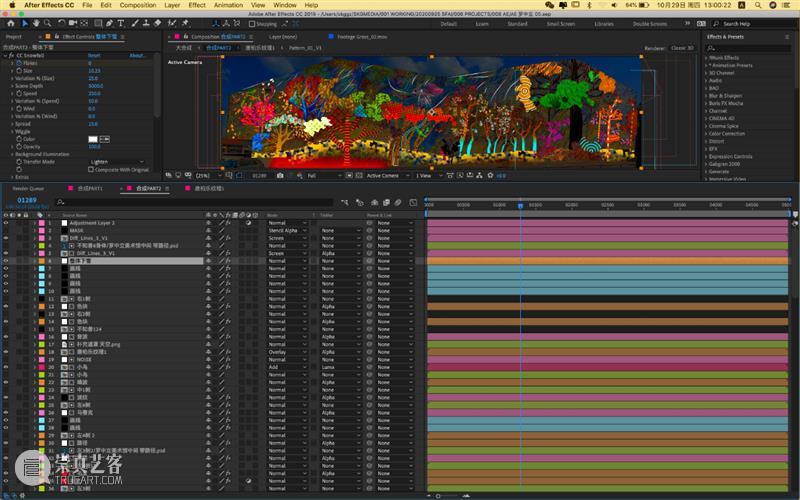Image resolution: width=800 pixels, height=500 pixels.
Task: Expand the Animation Presets category
Action: [707, 65]
